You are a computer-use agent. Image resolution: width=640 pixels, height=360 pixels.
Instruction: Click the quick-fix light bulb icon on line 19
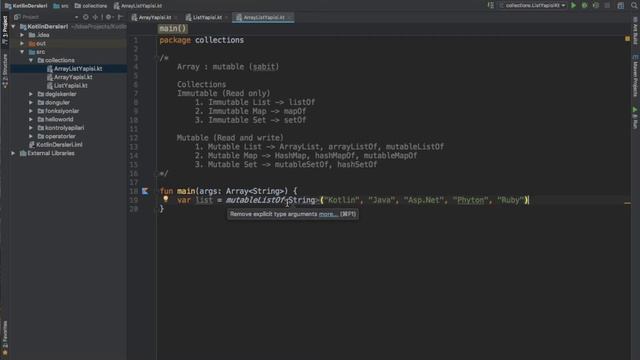166,199
